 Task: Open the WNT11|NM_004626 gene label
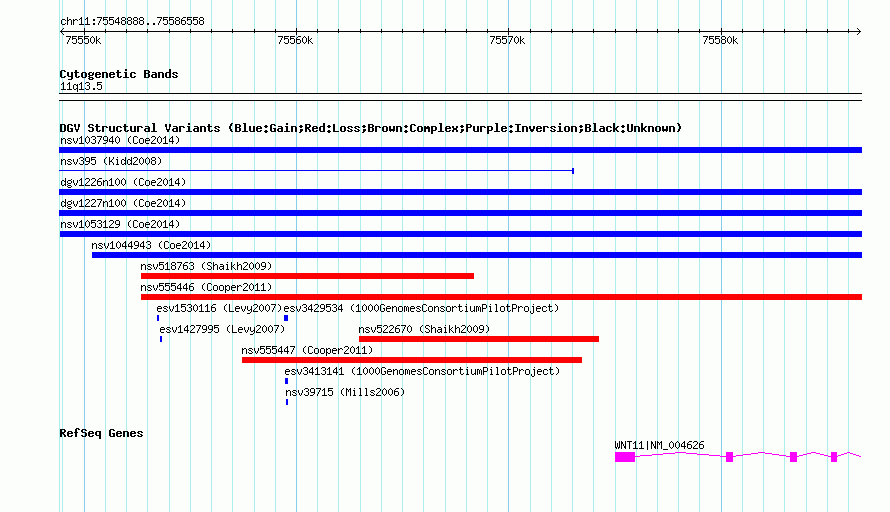point(660,445)
